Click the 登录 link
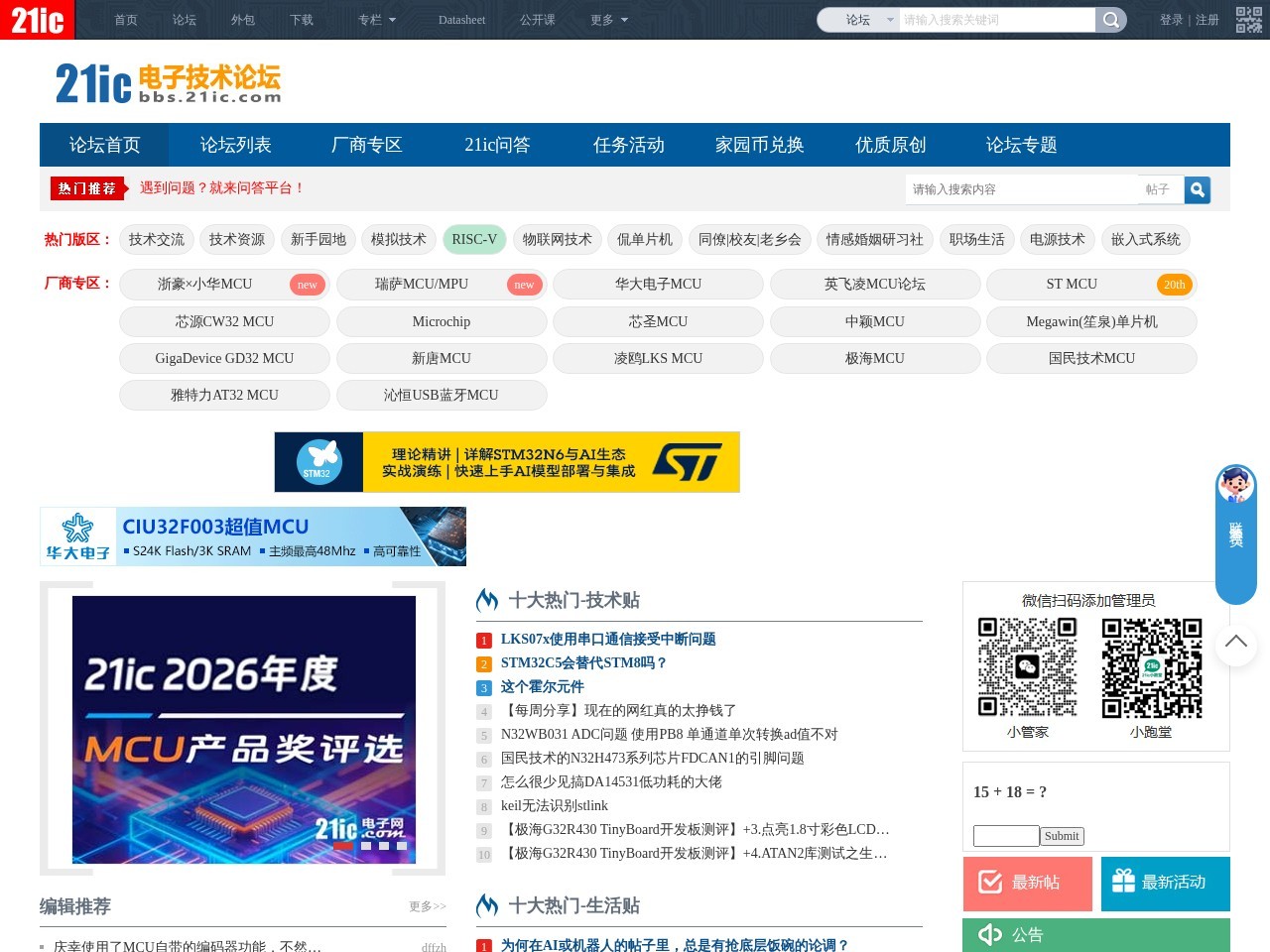The height and width of the screenshot is (952, 1270). click(1171, 20)
